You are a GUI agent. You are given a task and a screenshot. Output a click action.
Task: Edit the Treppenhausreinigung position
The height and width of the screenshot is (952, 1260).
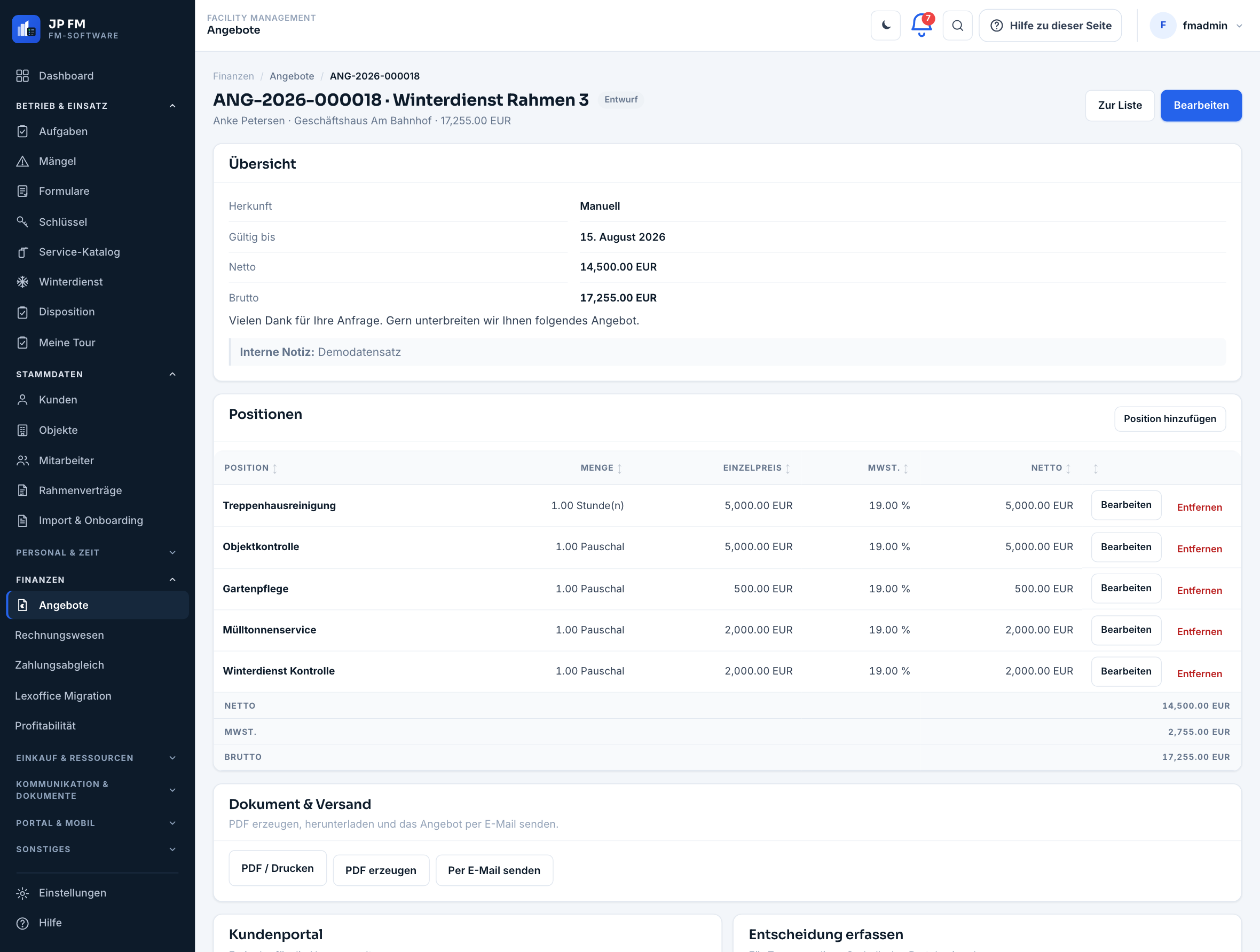click(x=1125, y=505)
